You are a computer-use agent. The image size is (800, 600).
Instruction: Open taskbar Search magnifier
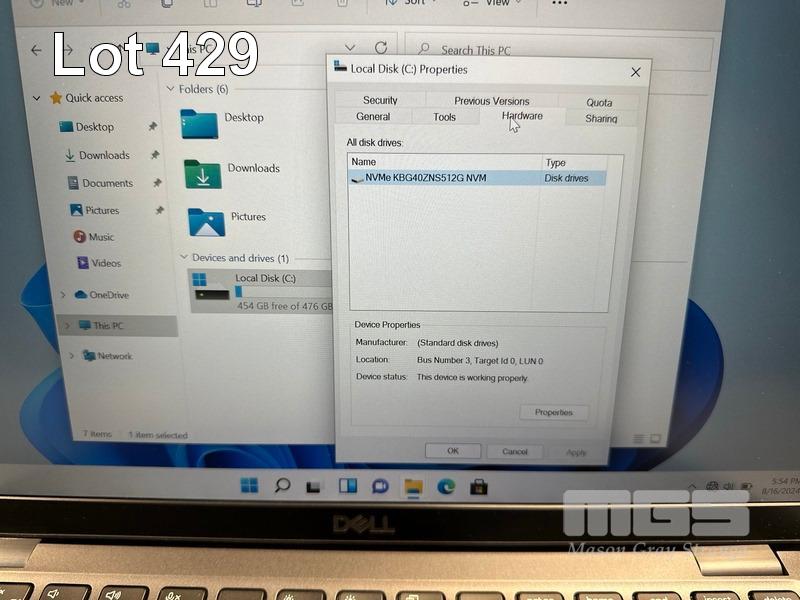point(282,486)
